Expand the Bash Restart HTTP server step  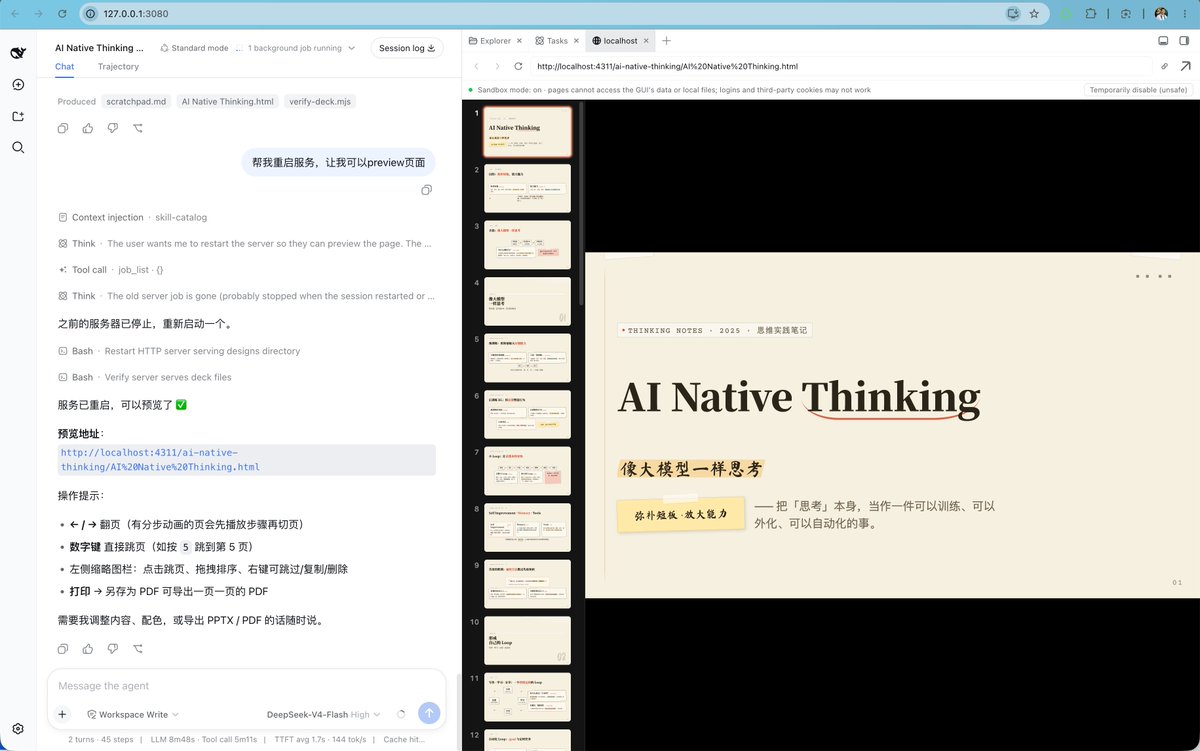(179, 351)
